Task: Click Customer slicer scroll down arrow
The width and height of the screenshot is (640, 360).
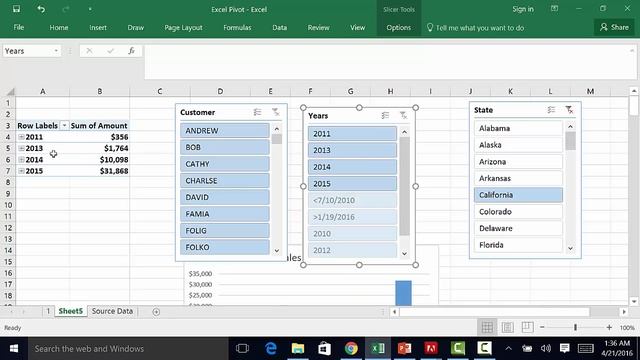Action: click(277, 251)
